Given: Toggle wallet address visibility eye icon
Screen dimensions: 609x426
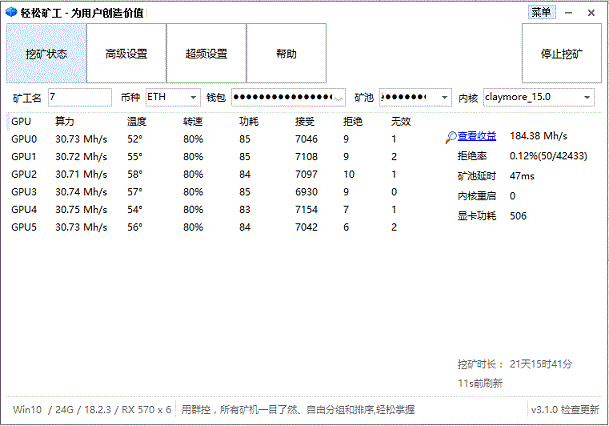Looking at the screenshot, I should tap(340, 98).
